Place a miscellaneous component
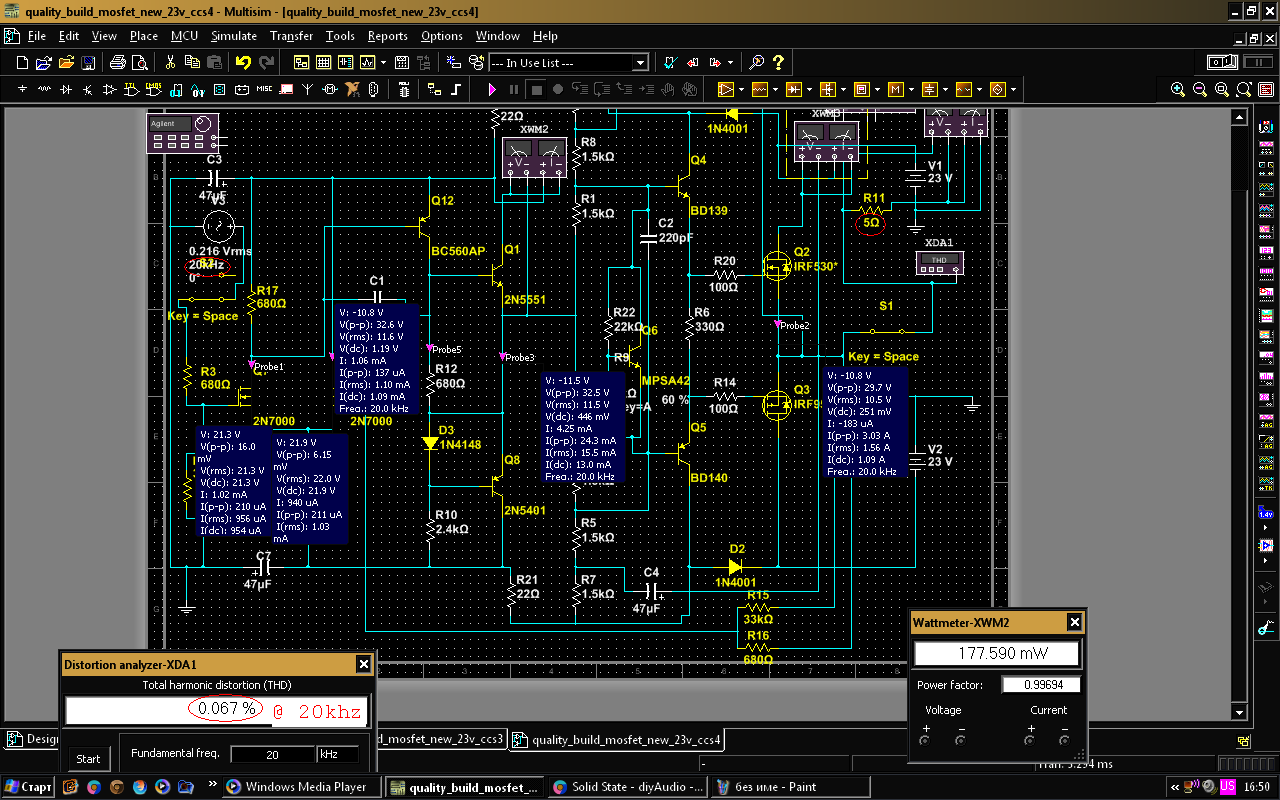This screenshot has height=800, width=1280. (264, 90)
